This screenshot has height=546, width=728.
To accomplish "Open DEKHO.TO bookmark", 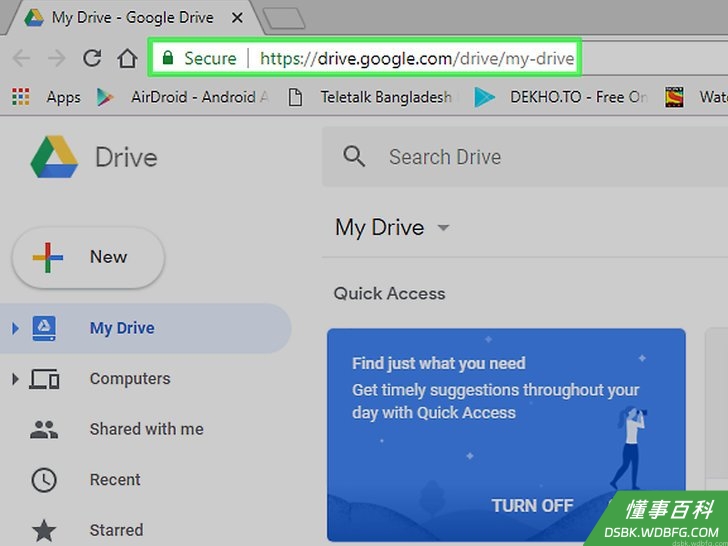I will point(560,97).
